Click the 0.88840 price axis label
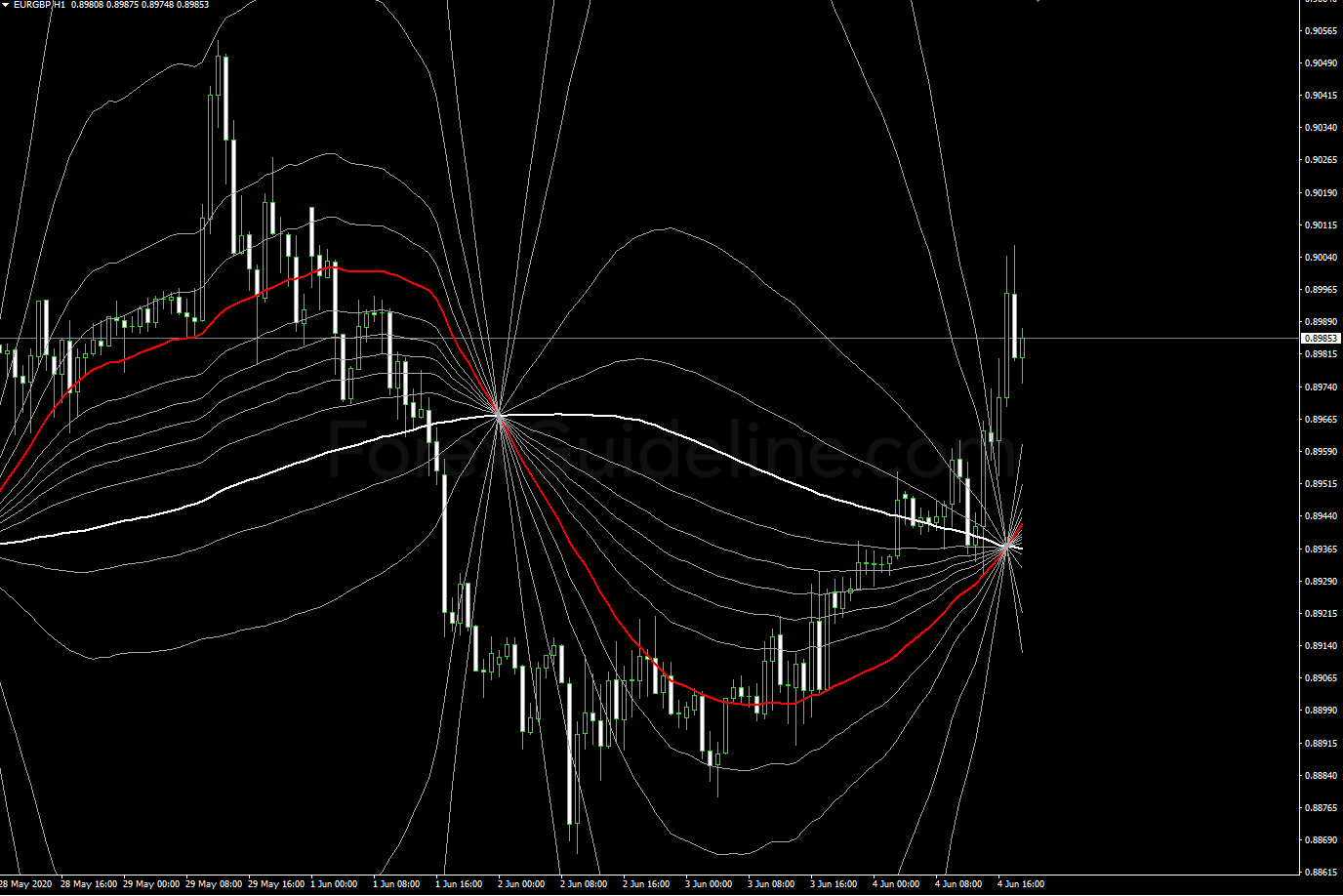 tap(1322, 776)
